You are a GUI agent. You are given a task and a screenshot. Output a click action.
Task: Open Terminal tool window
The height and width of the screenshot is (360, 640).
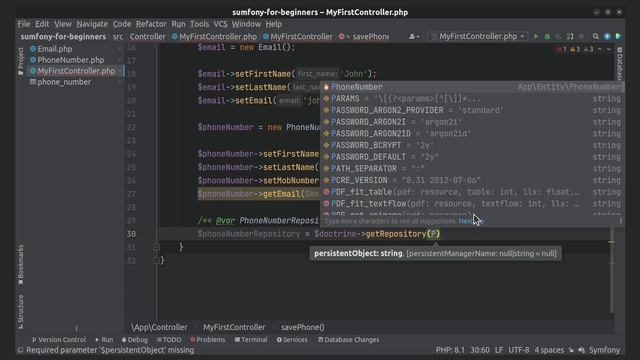[251, 340]
